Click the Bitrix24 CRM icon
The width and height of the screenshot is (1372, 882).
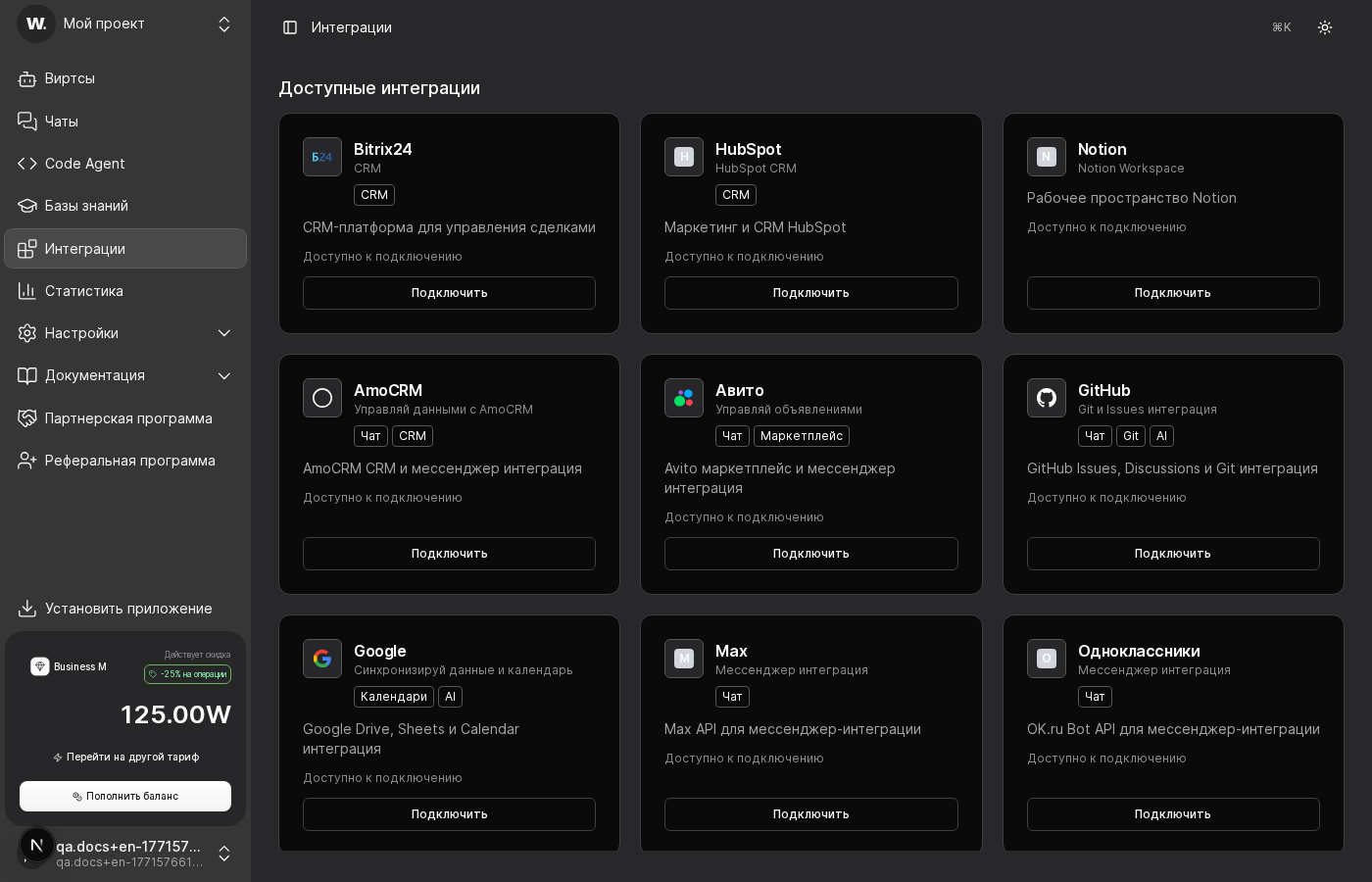click(322, 157)
